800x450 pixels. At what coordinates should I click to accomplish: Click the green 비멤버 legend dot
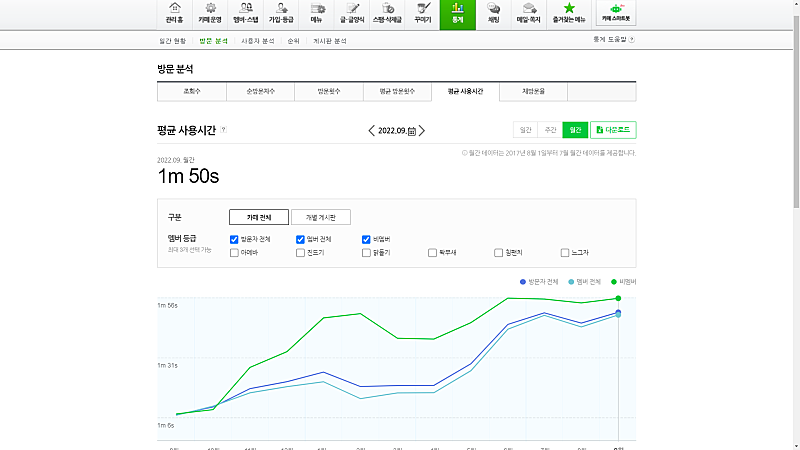[614, 282]
